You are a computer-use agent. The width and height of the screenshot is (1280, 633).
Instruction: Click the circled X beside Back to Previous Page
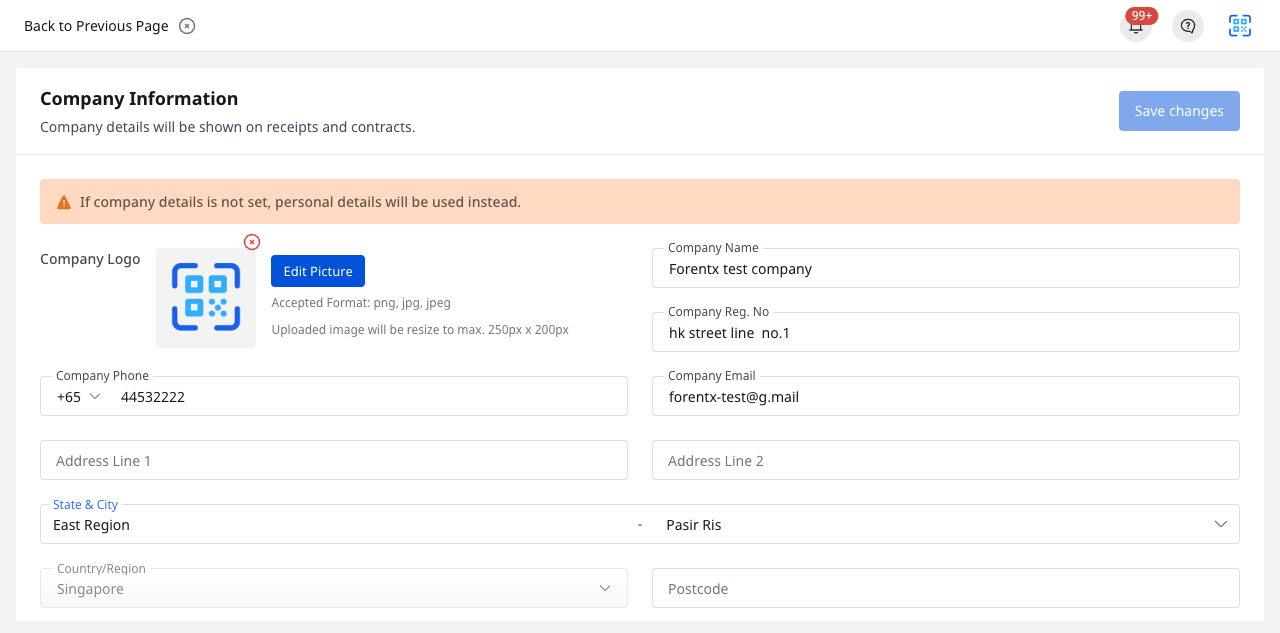pos(187,26)
